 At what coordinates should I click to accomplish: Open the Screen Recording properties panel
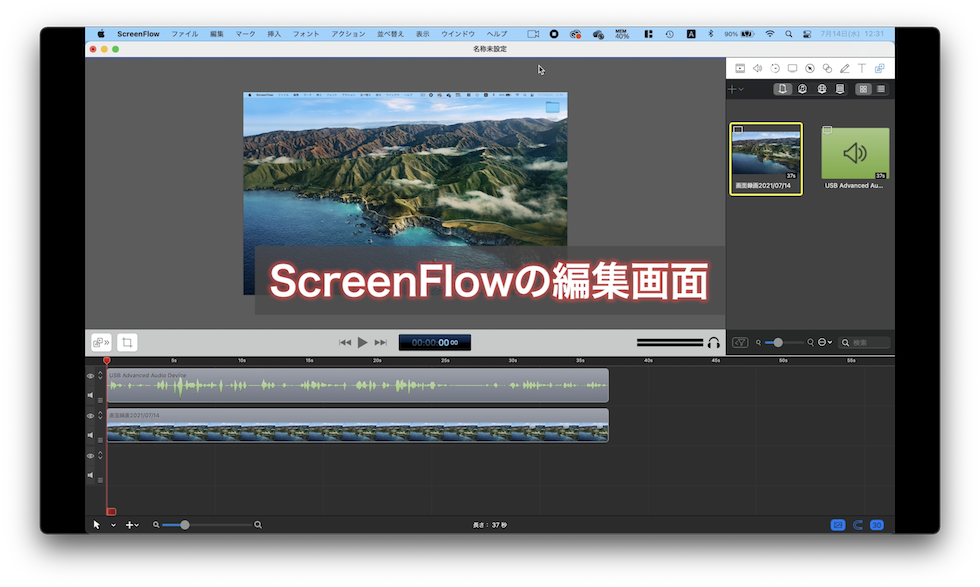(792, 68)
